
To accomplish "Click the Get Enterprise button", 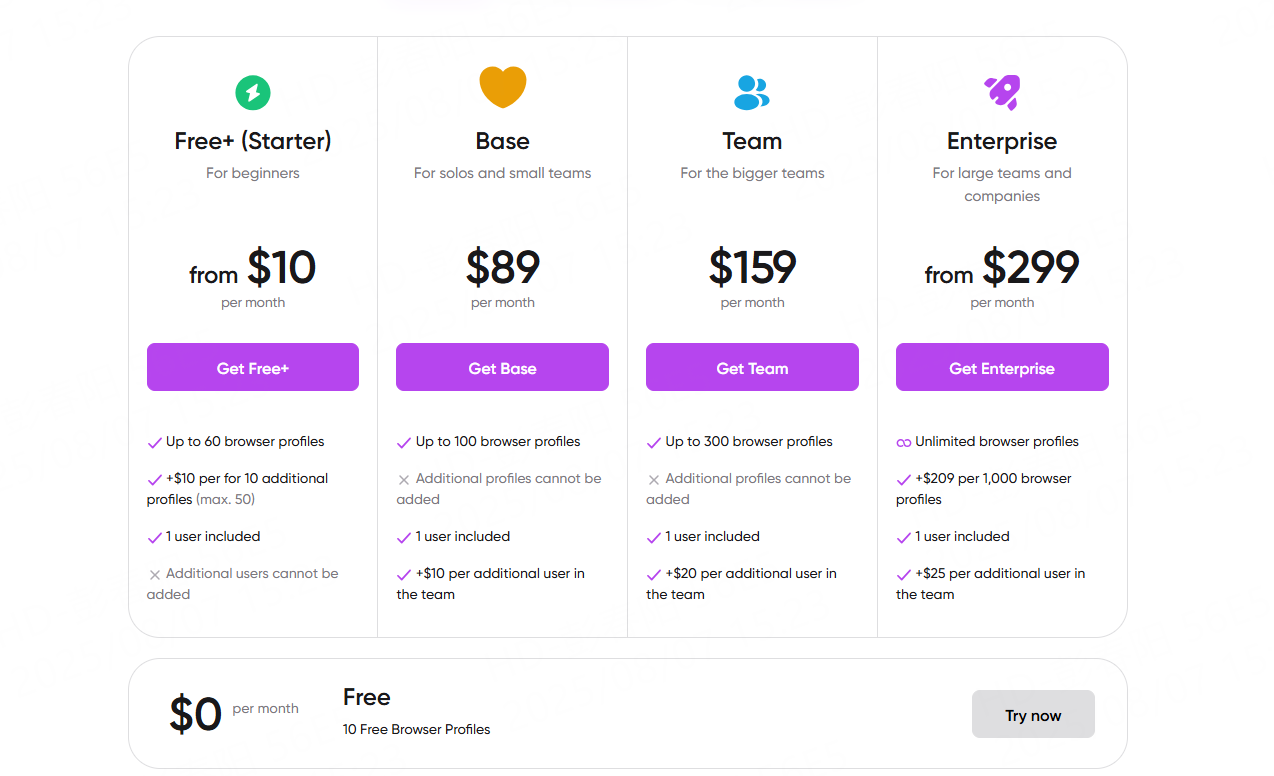I will pos(1002,367).
